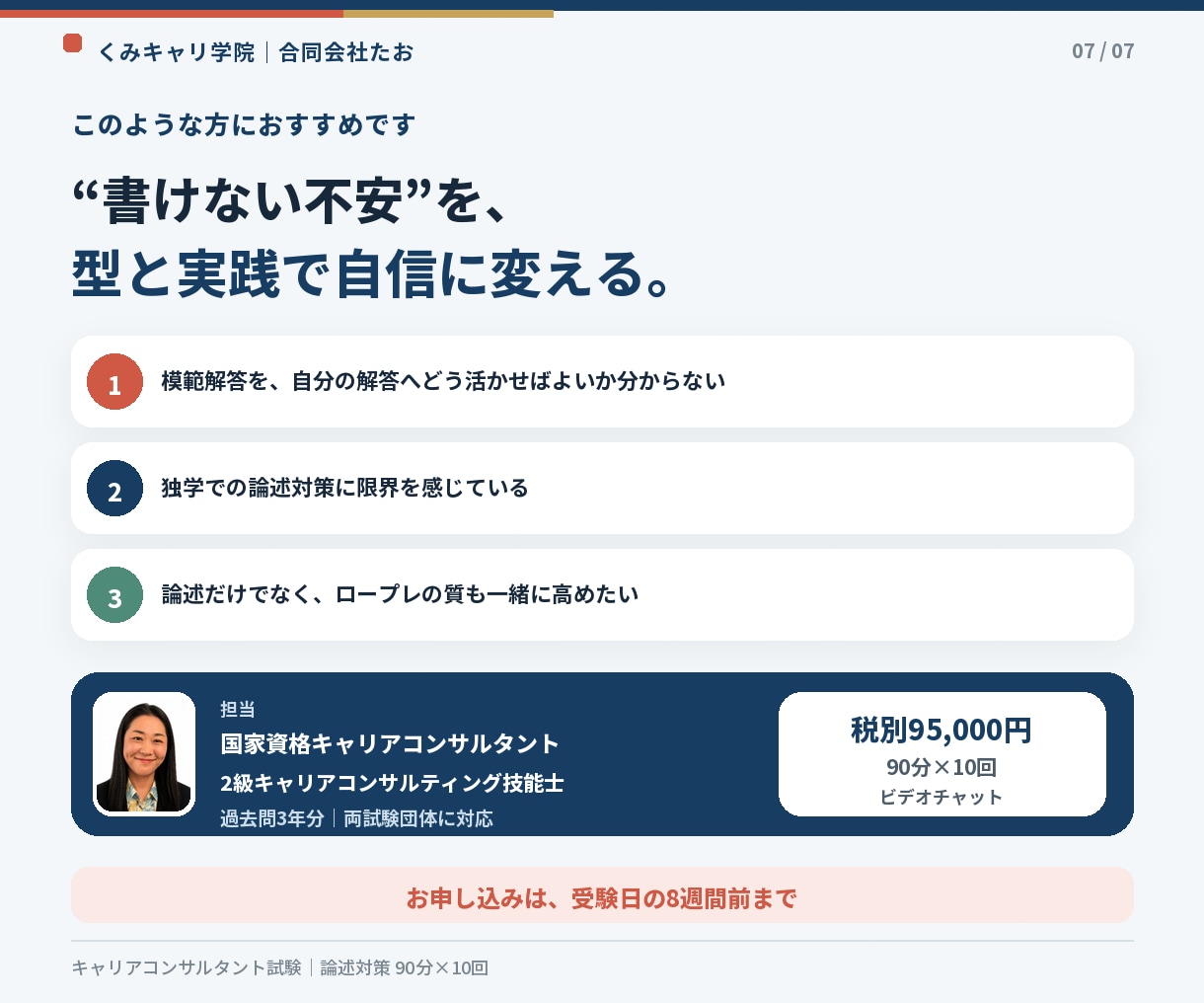Click the text 両試験団体に対応
The image size is (1204, 1003).
coord(418,818)
